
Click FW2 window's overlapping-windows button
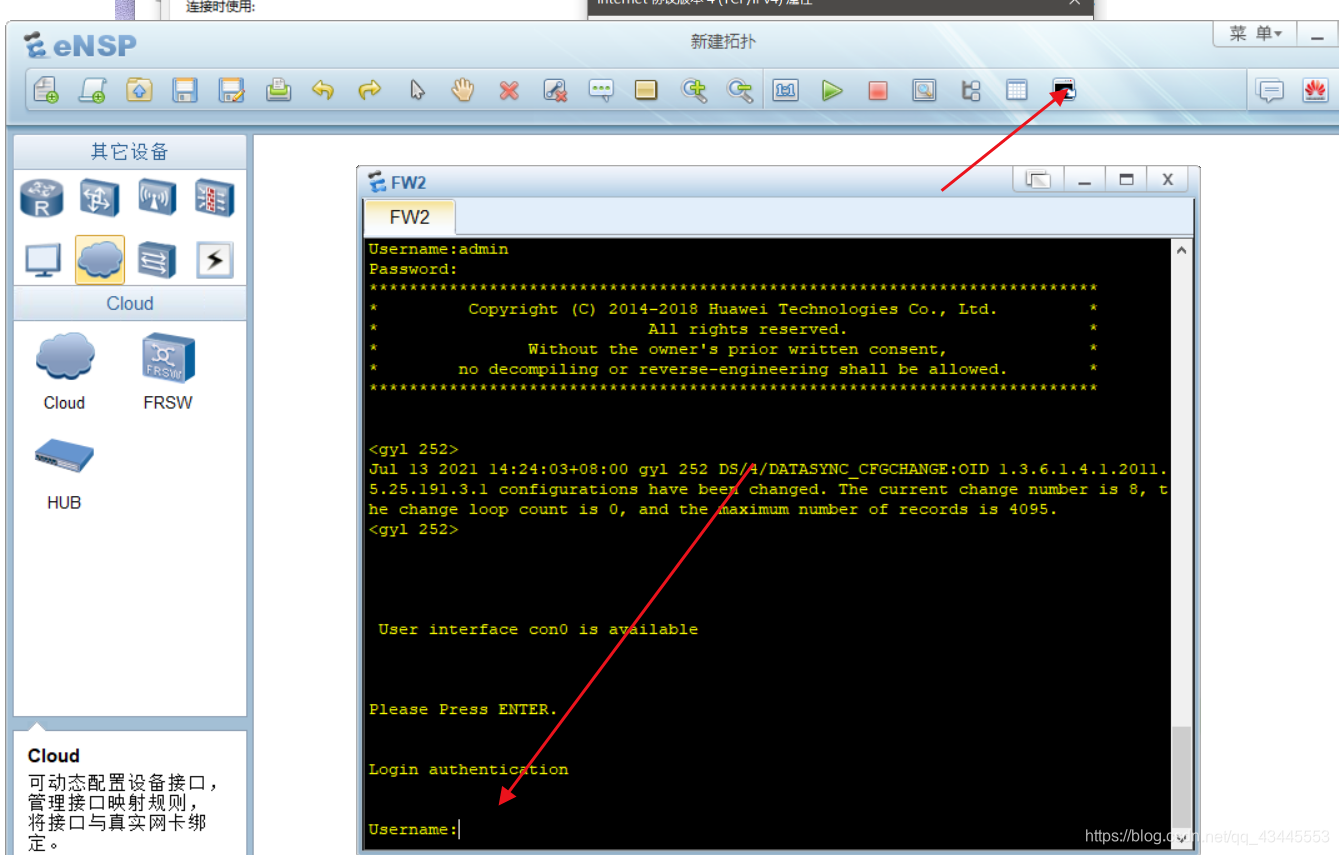1039,180
